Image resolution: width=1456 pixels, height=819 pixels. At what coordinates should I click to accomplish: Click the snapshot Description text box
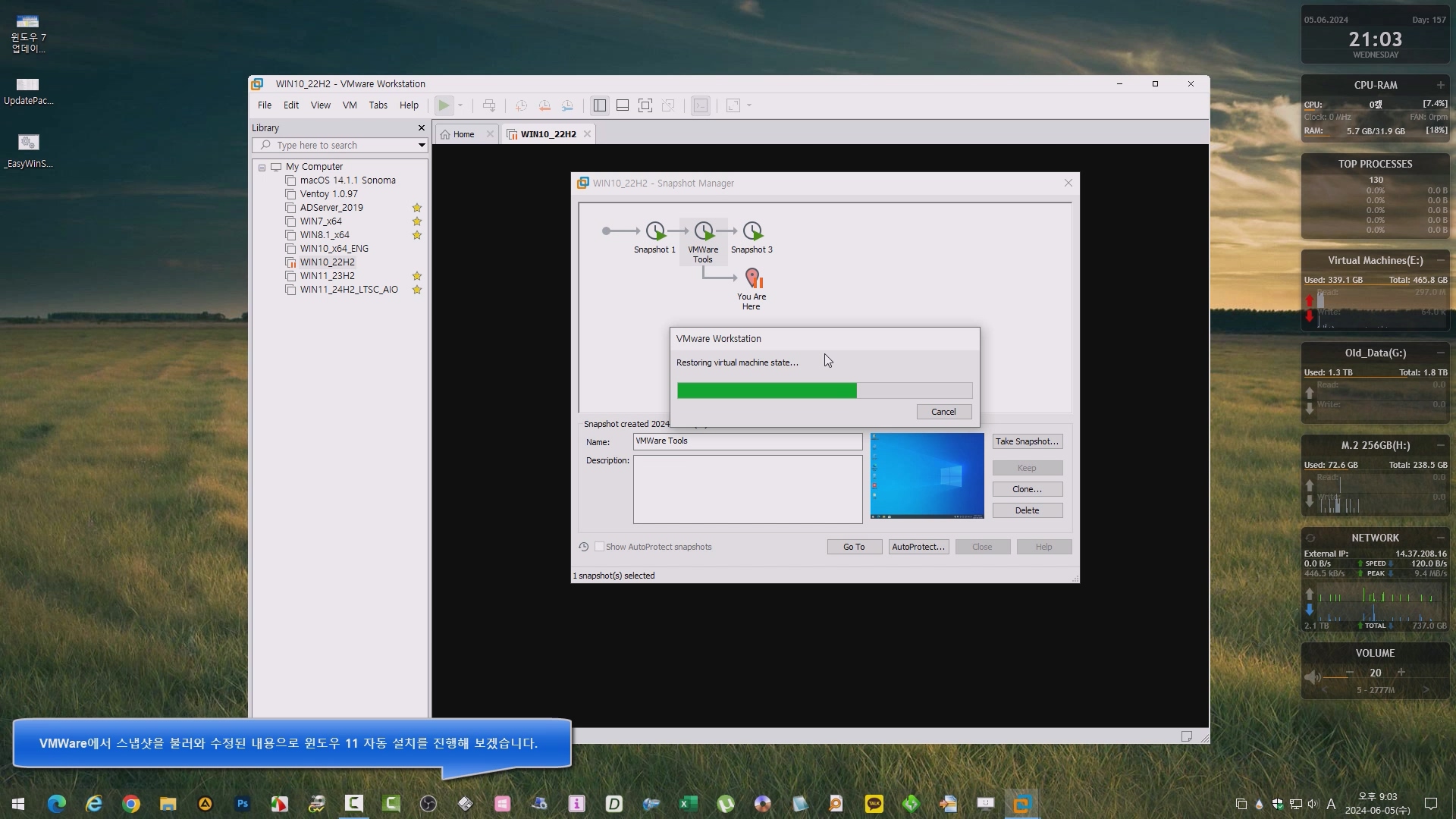(747, 489)
